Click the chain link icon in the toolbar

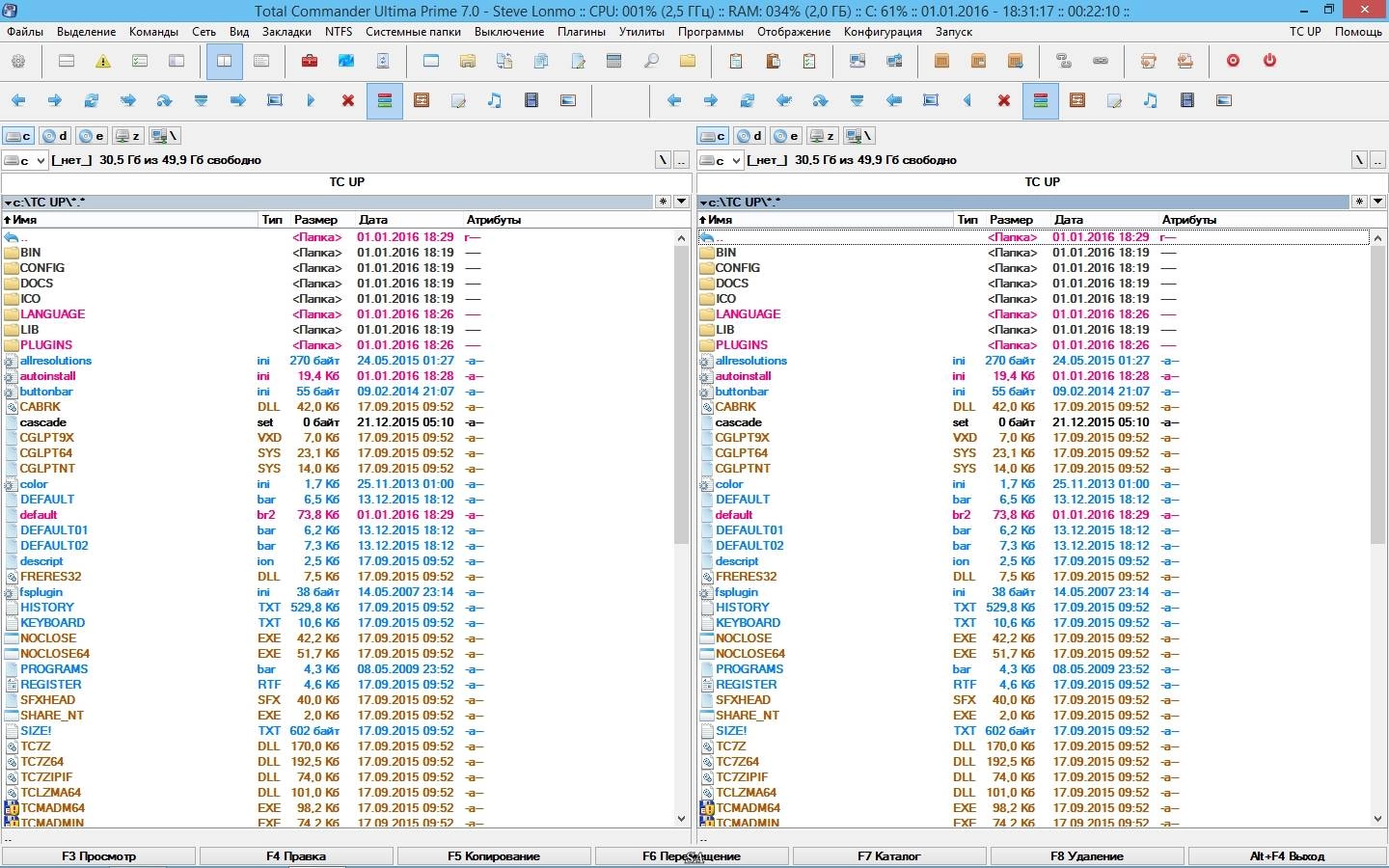coord(1101,61)
